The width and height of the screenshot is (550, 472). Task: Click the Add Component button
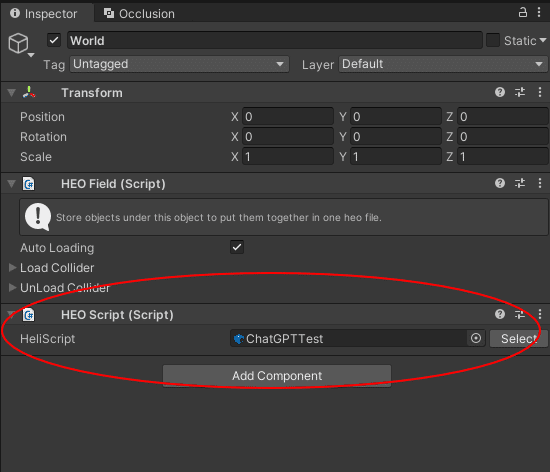[277, 376]
